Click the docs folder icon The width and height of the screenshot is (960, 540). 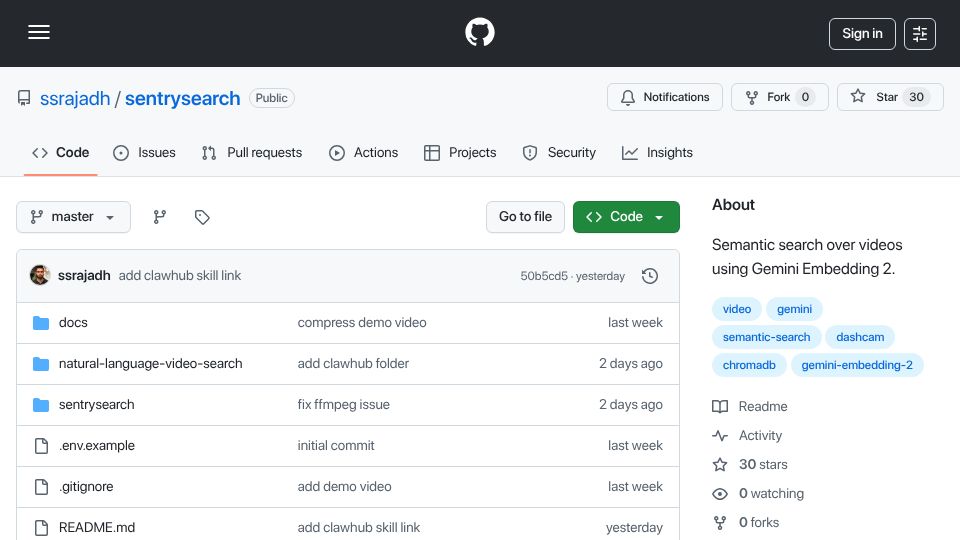pyautogui.click(x=41, y=323)
